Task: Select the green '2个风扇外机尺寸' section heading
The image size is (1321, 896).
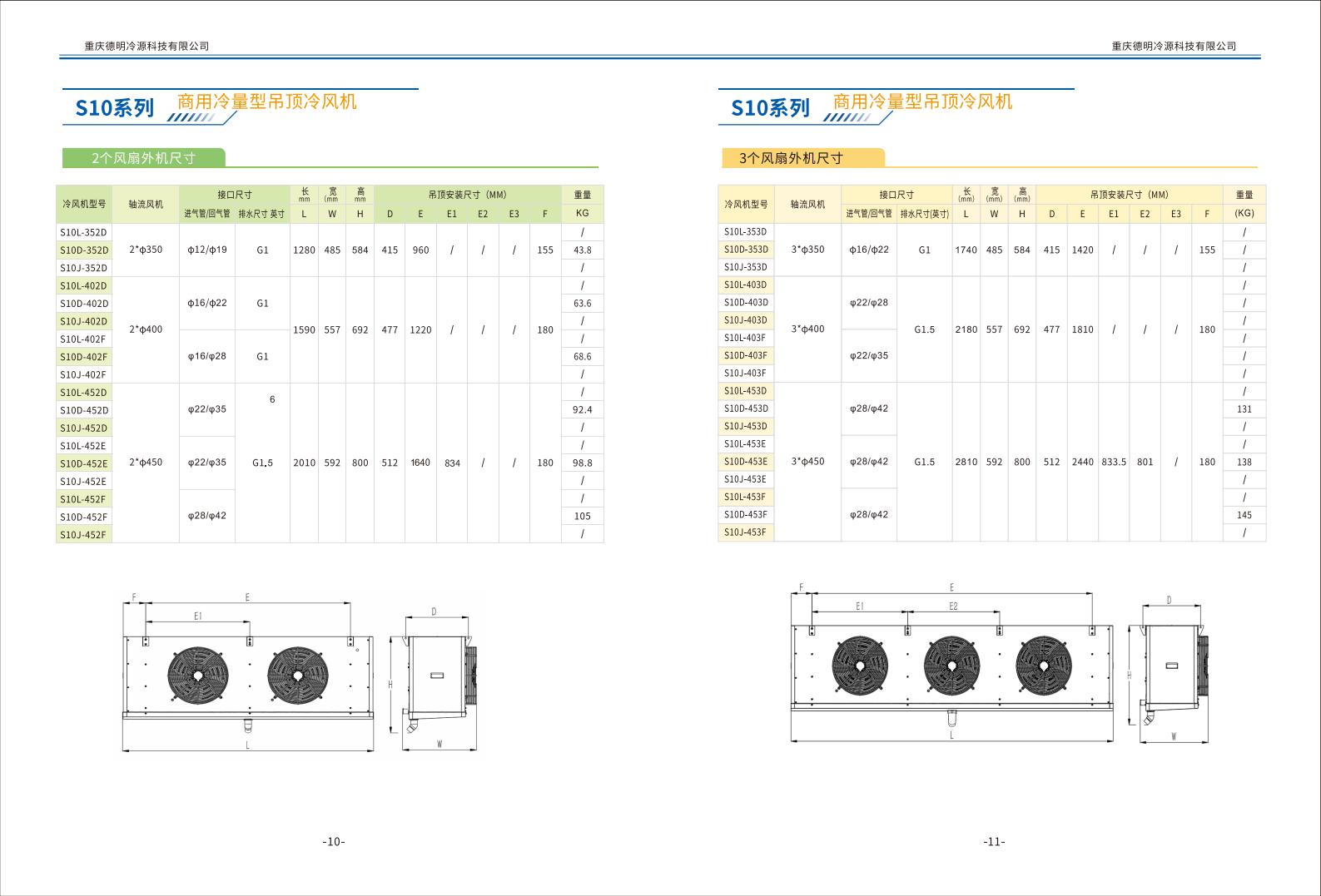Action: [x=143, y=158]
